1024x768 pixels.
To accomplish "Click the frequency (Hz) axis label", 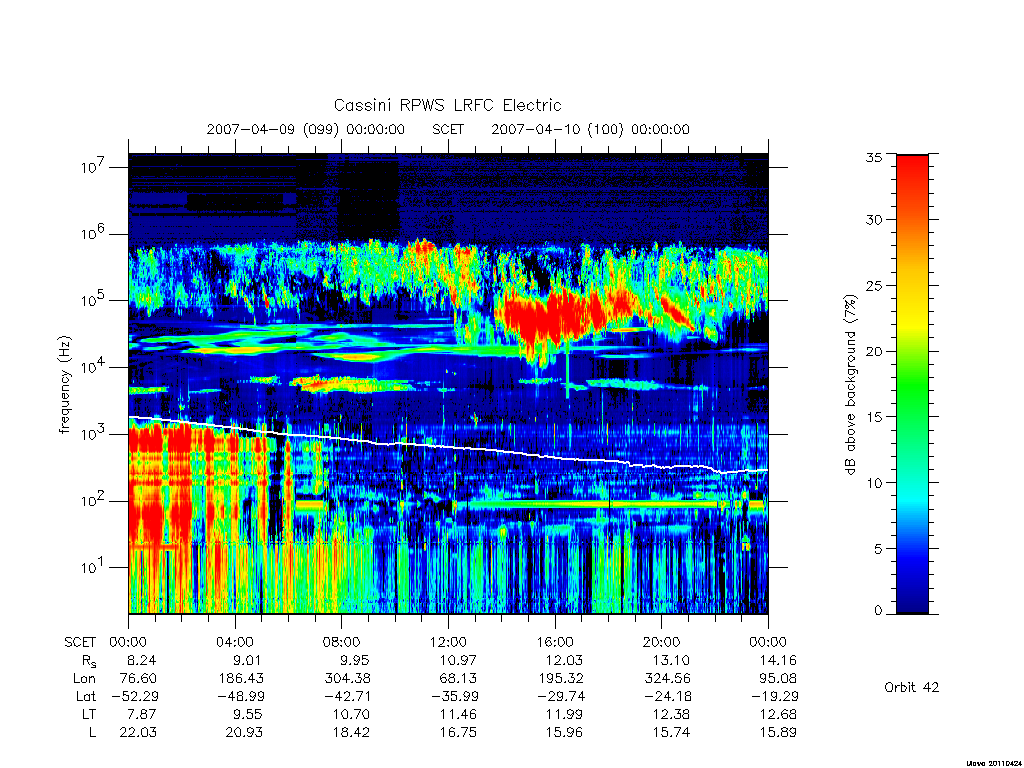I will [65, 385].
